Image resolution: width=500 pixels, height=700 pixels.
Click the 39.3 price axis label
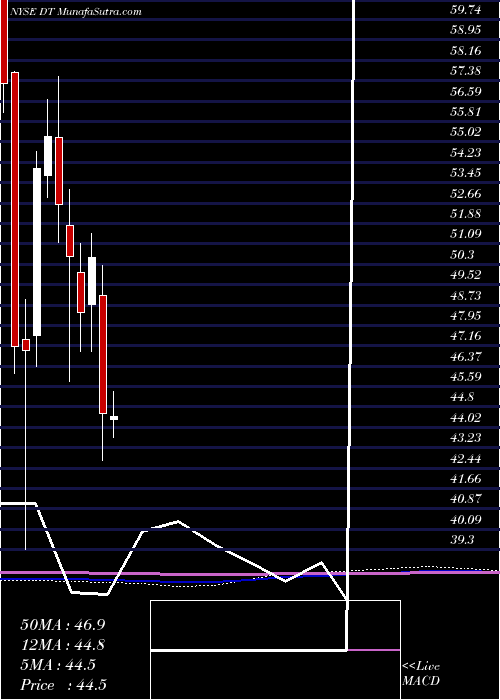tap(462, 541)
